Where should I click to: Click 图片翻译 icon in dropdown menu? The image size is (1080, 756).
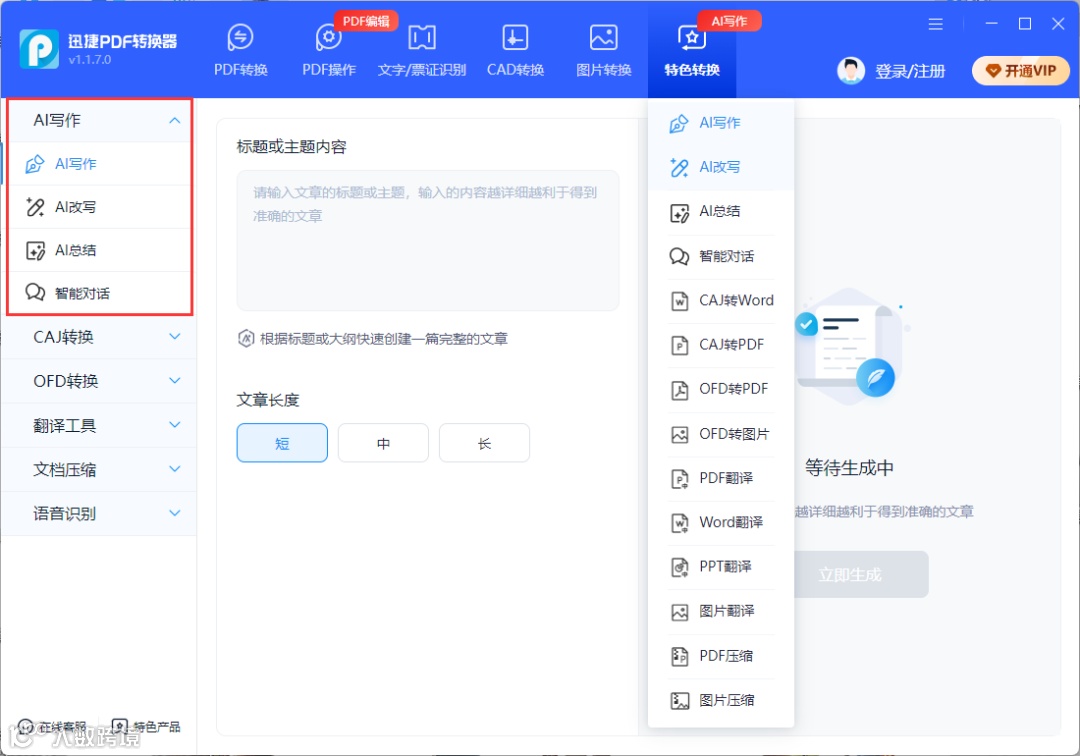click(x=679, y=612)
